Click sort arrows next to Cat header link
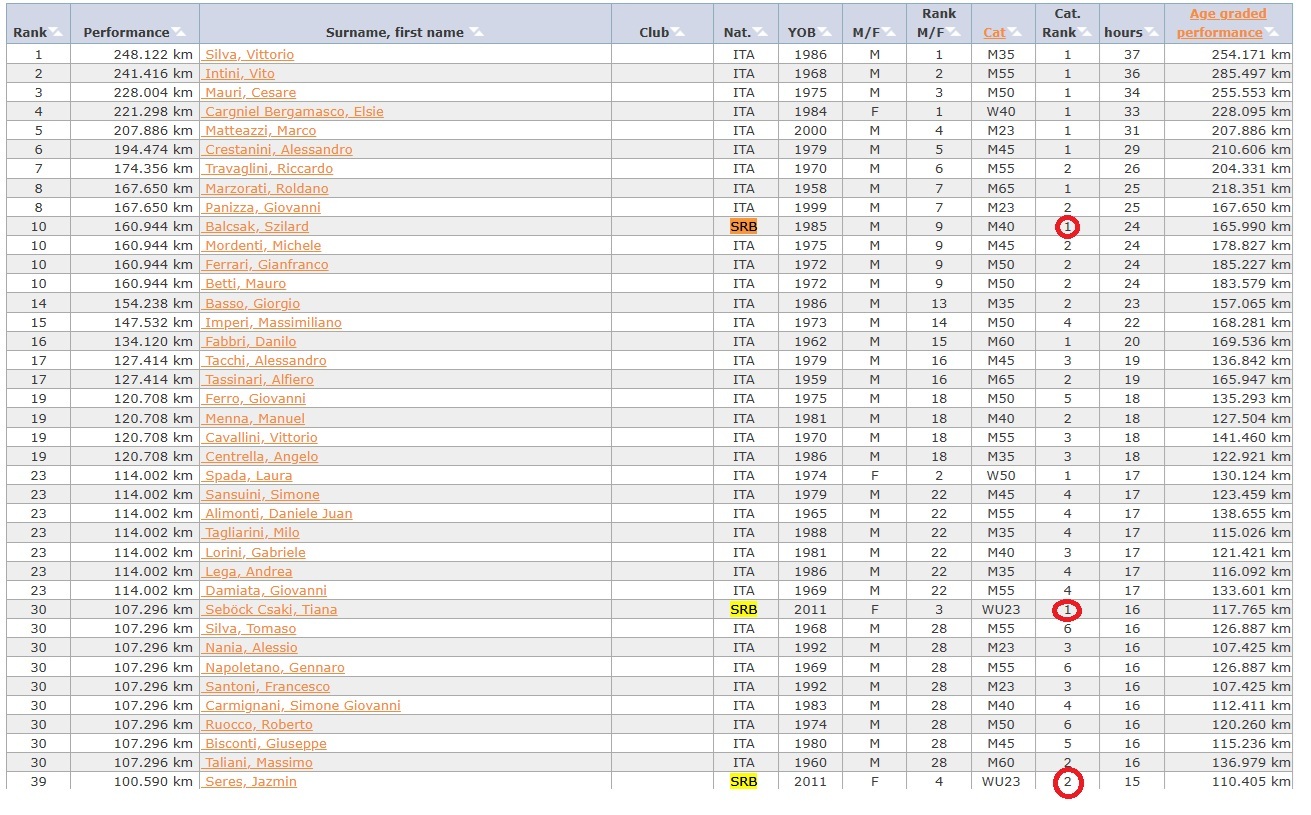 point(1014,33)
